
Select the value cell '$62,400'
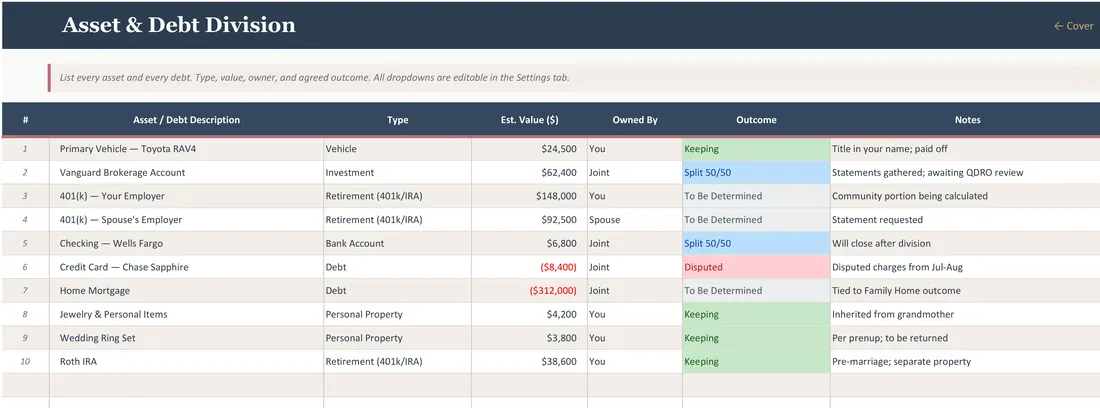[530, 172]
